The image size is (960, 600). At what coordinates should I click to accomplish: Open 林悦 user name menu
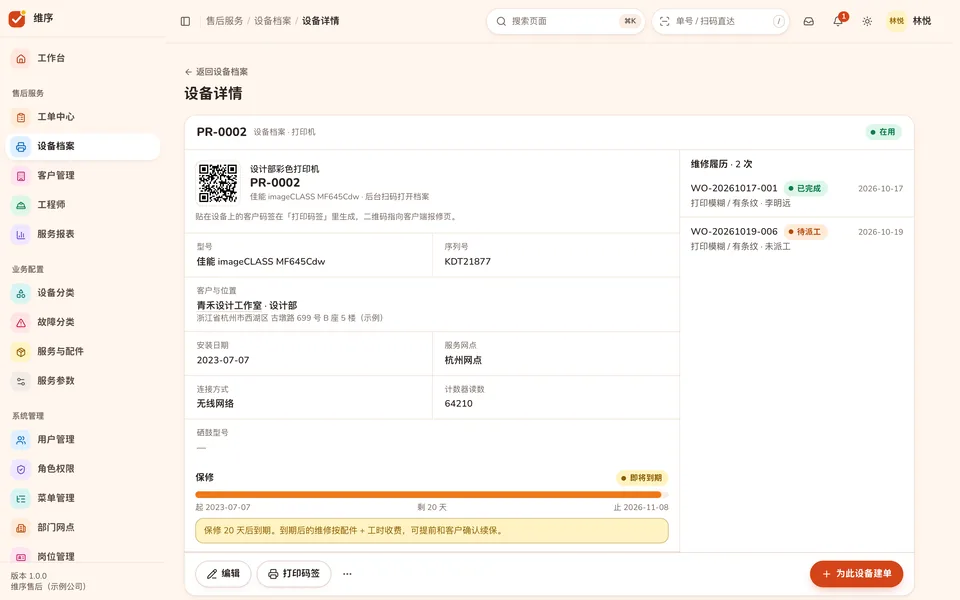922,21
